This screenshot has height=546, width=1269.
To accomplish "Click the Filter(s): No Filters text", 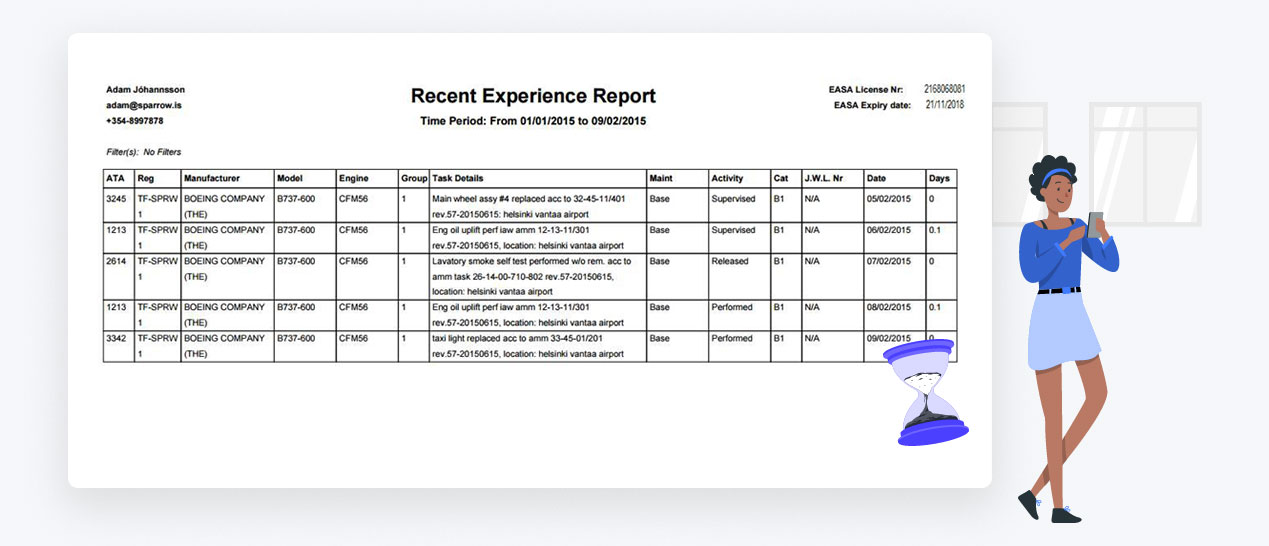I will 144,152.
